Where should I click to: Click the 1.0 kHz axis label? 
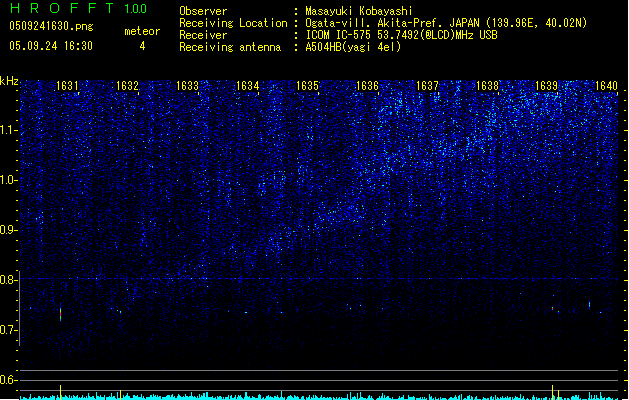point(9,180)
